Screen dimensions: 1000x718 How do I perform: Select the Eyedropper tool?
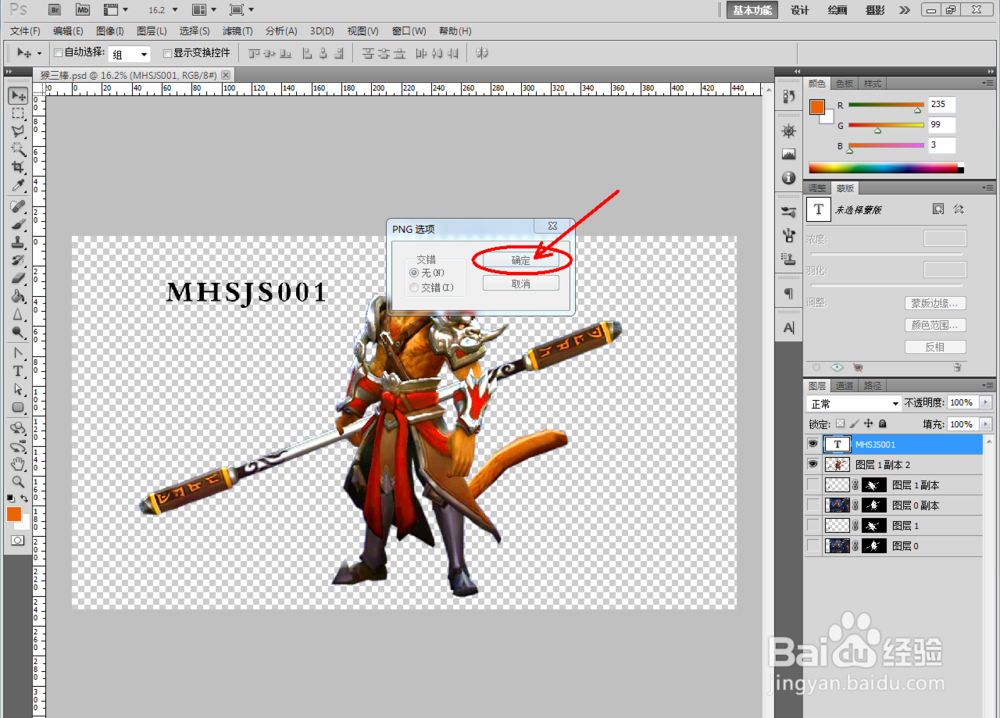(18, 185)
